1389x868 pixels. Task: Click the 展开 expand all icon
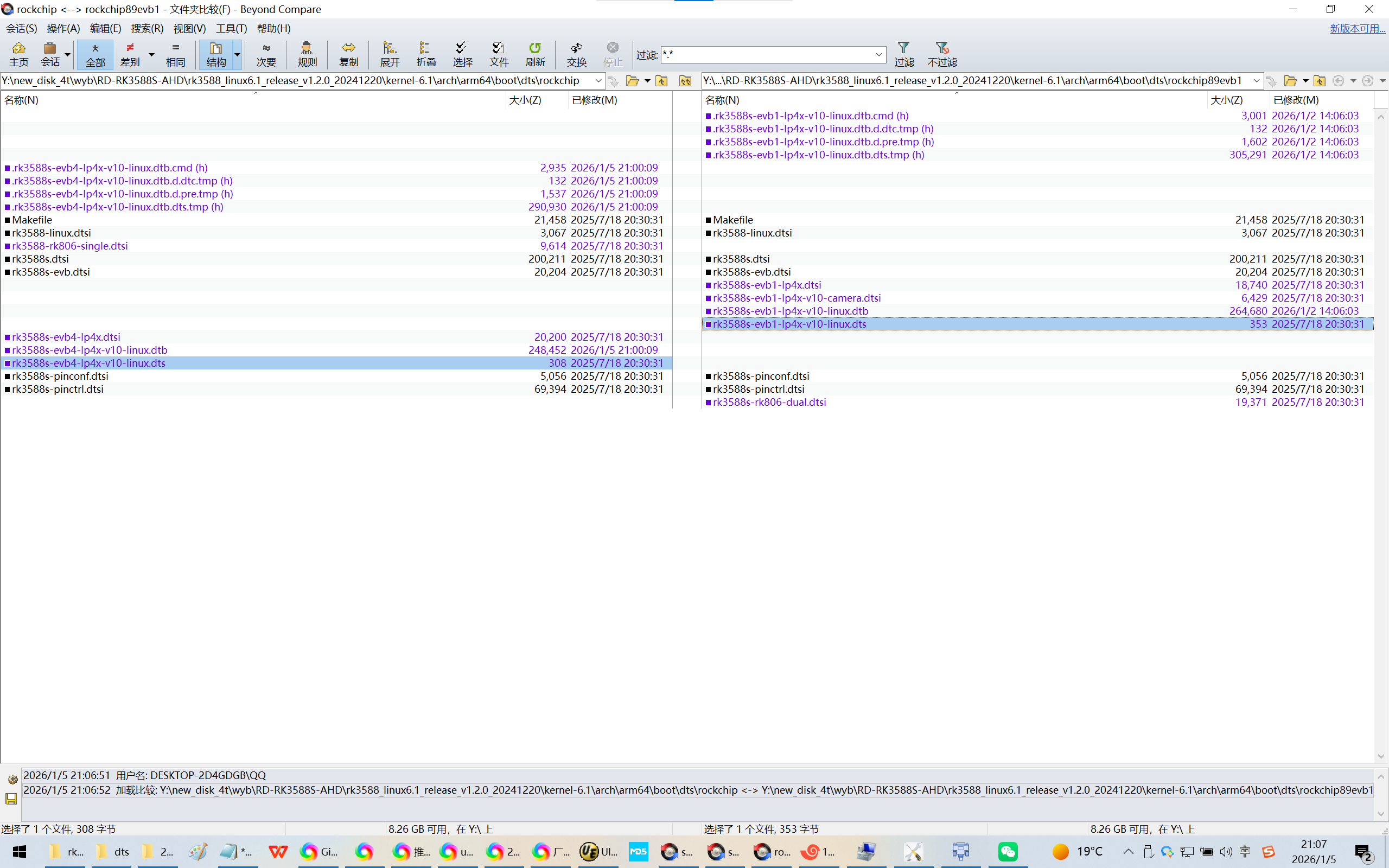pyautogui.click(x=390, y=54)
